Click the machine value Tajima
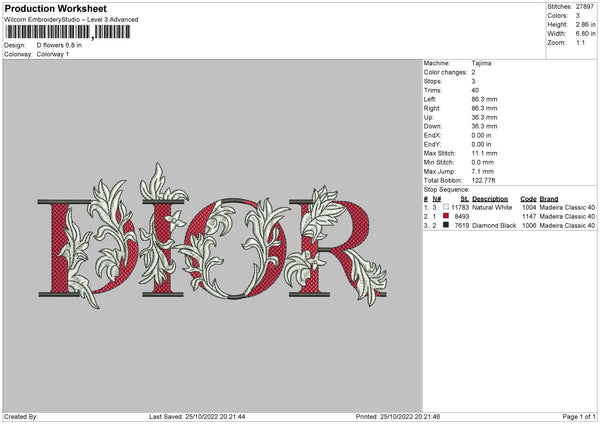This screenshot has width=600, height=424. tap(481, 63)
